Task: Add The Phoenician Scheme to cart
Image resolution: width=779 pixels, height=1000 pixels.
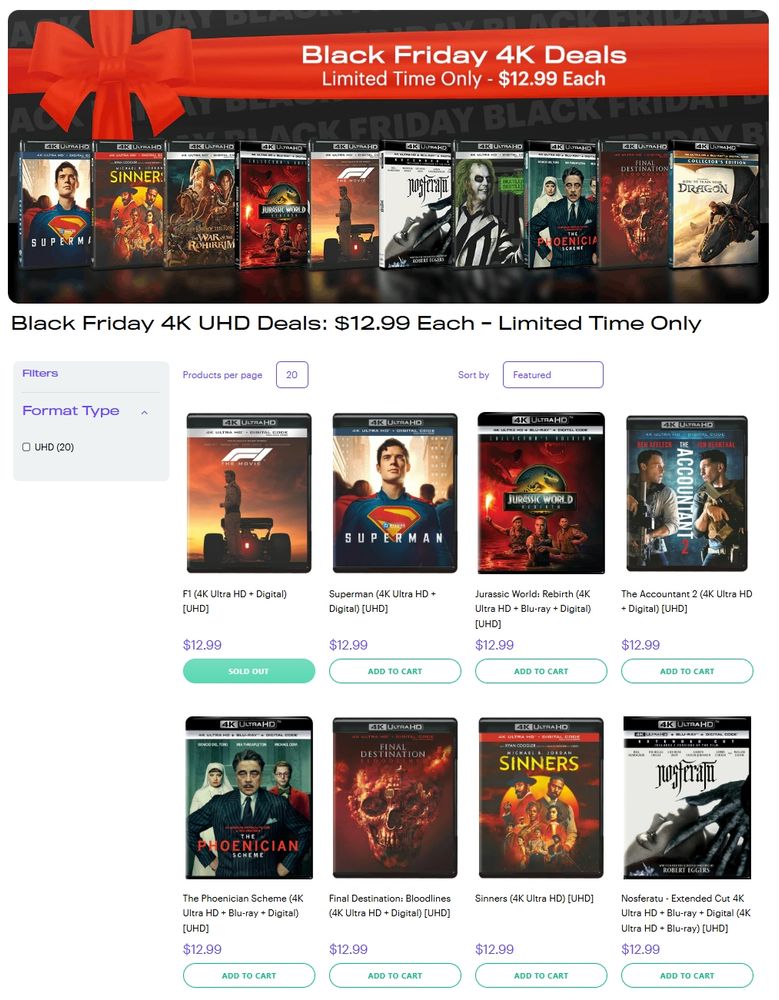Action: pyautogui.click(x=249, y=976)
